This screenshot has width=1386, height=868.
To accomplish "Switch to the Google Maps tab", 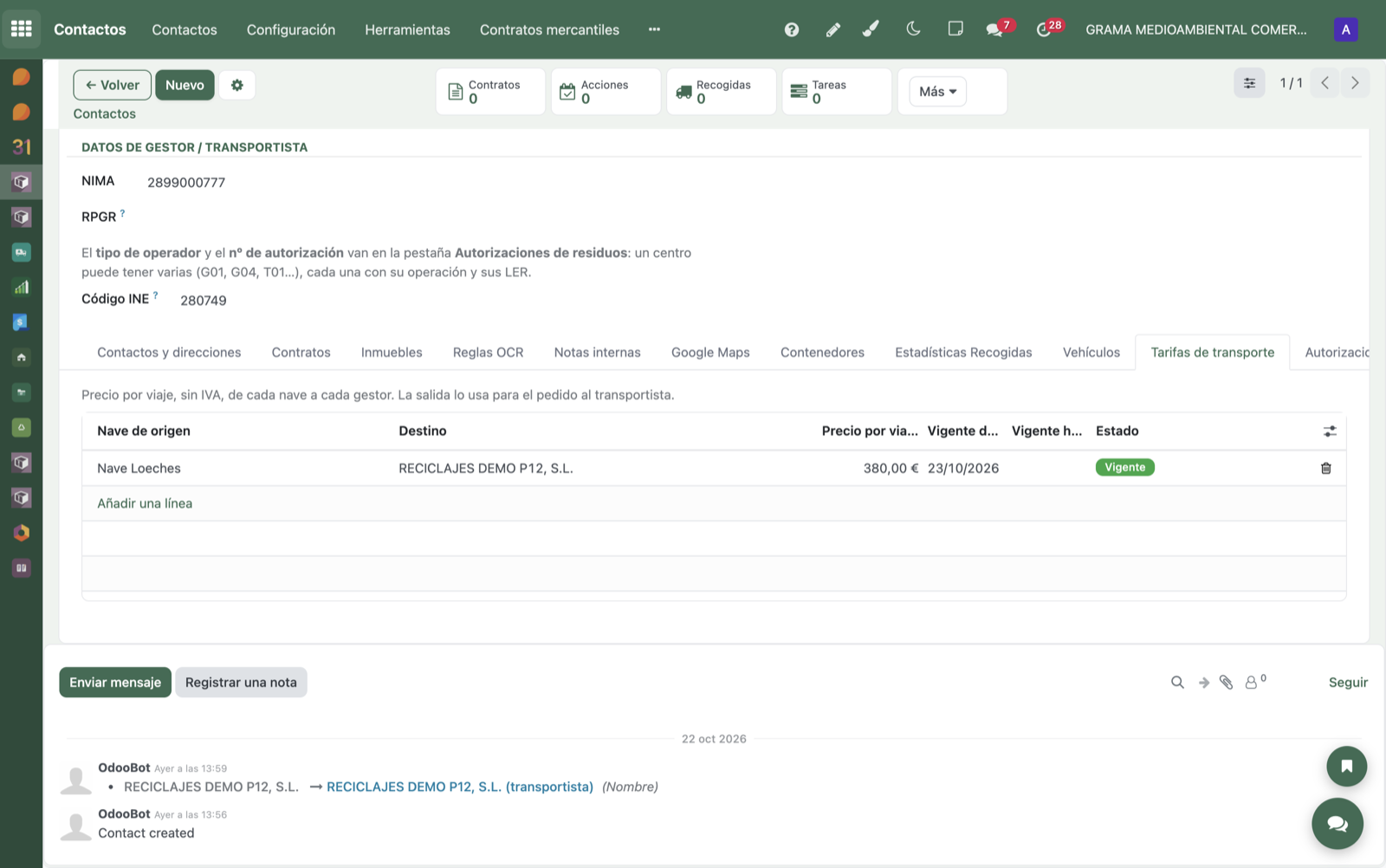I will point(710,353).
